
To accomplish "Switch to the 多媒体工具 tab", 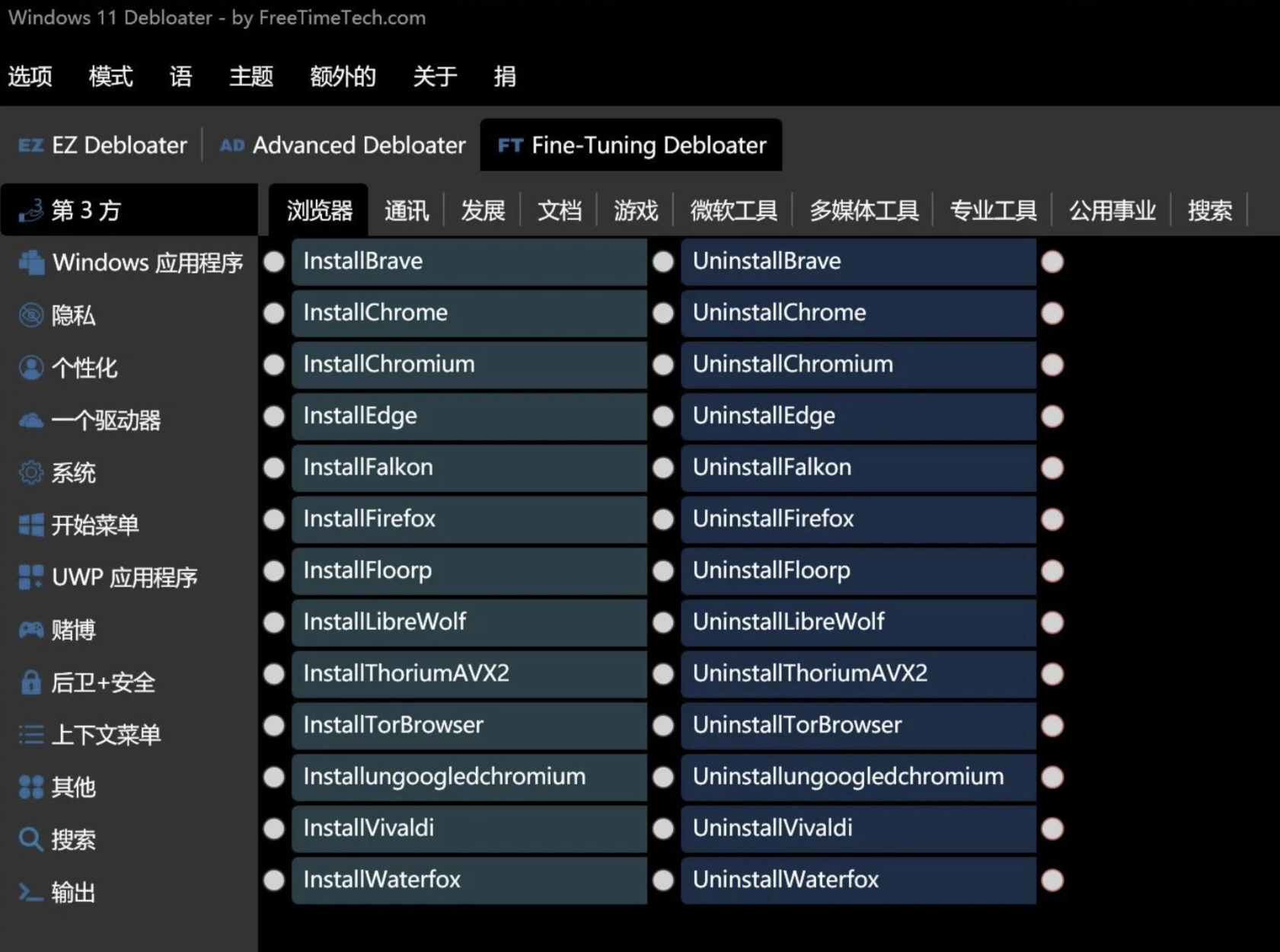I will tap(863, 210).
